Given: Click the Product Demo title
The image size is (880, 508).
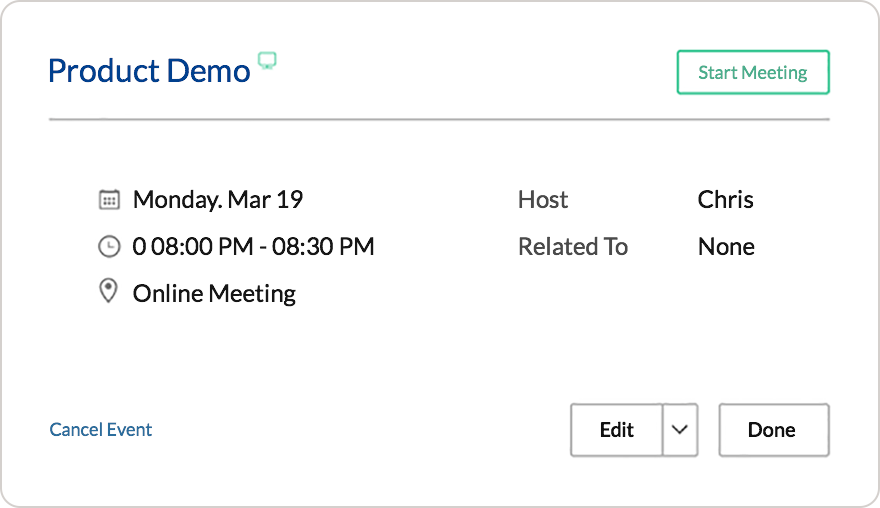Looking at the screenshot, I should (x=149, y=72).
